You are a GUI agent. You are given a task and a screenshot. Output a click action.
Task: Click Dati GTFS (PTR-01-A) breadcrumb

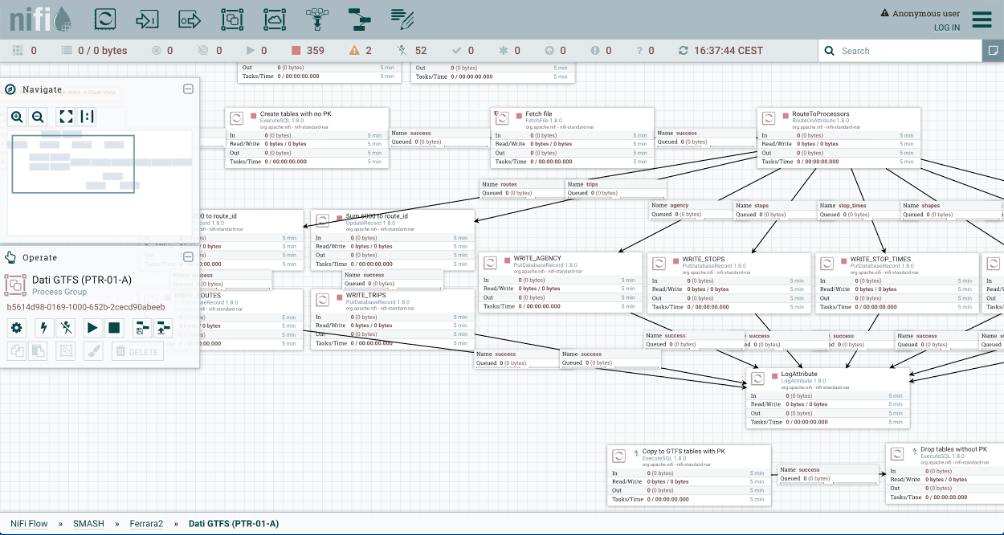click(234, 523)
